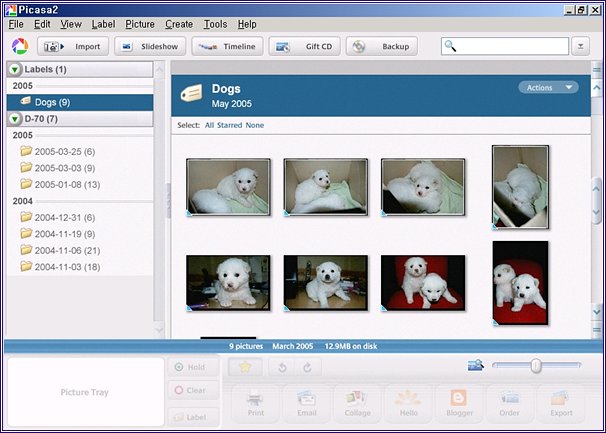Open the Timeline view
Image resolution: width=606 pixels, height=433 pixels.
(x=227, y=46)
